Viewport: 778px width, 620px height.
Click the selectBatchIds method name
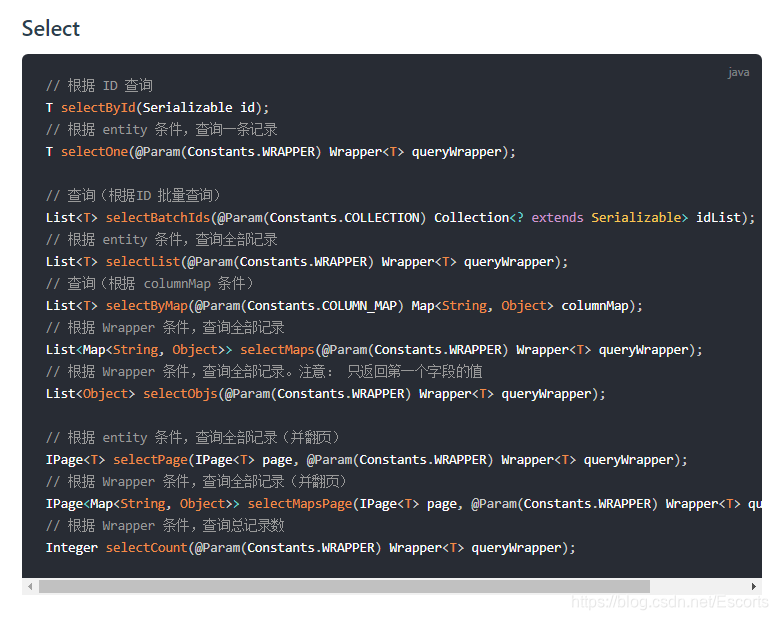point(158,218)
